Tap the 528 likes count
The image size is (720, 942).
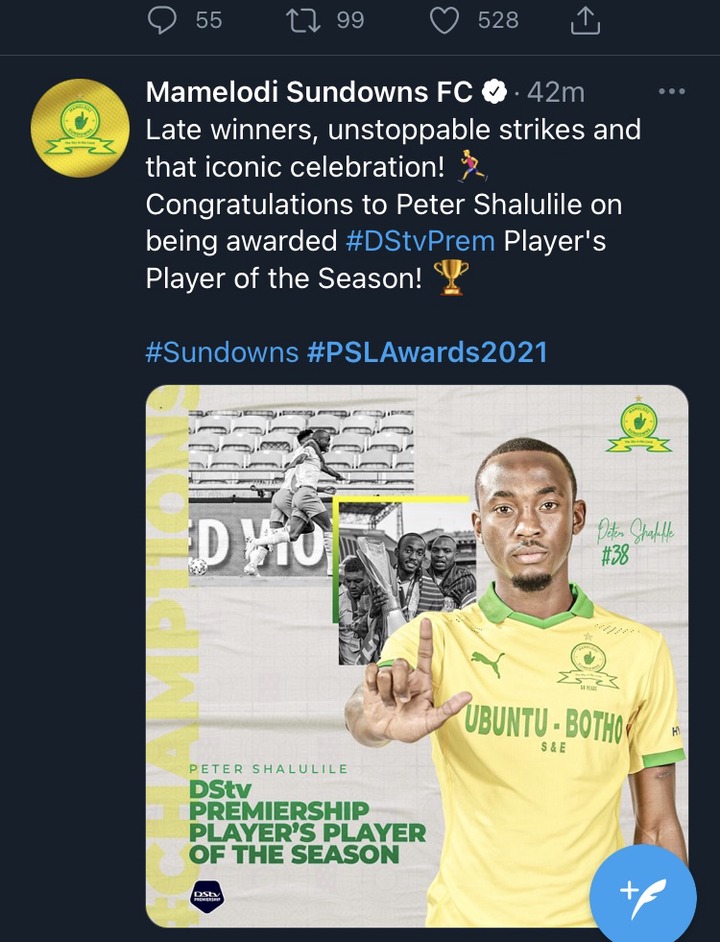498,19
